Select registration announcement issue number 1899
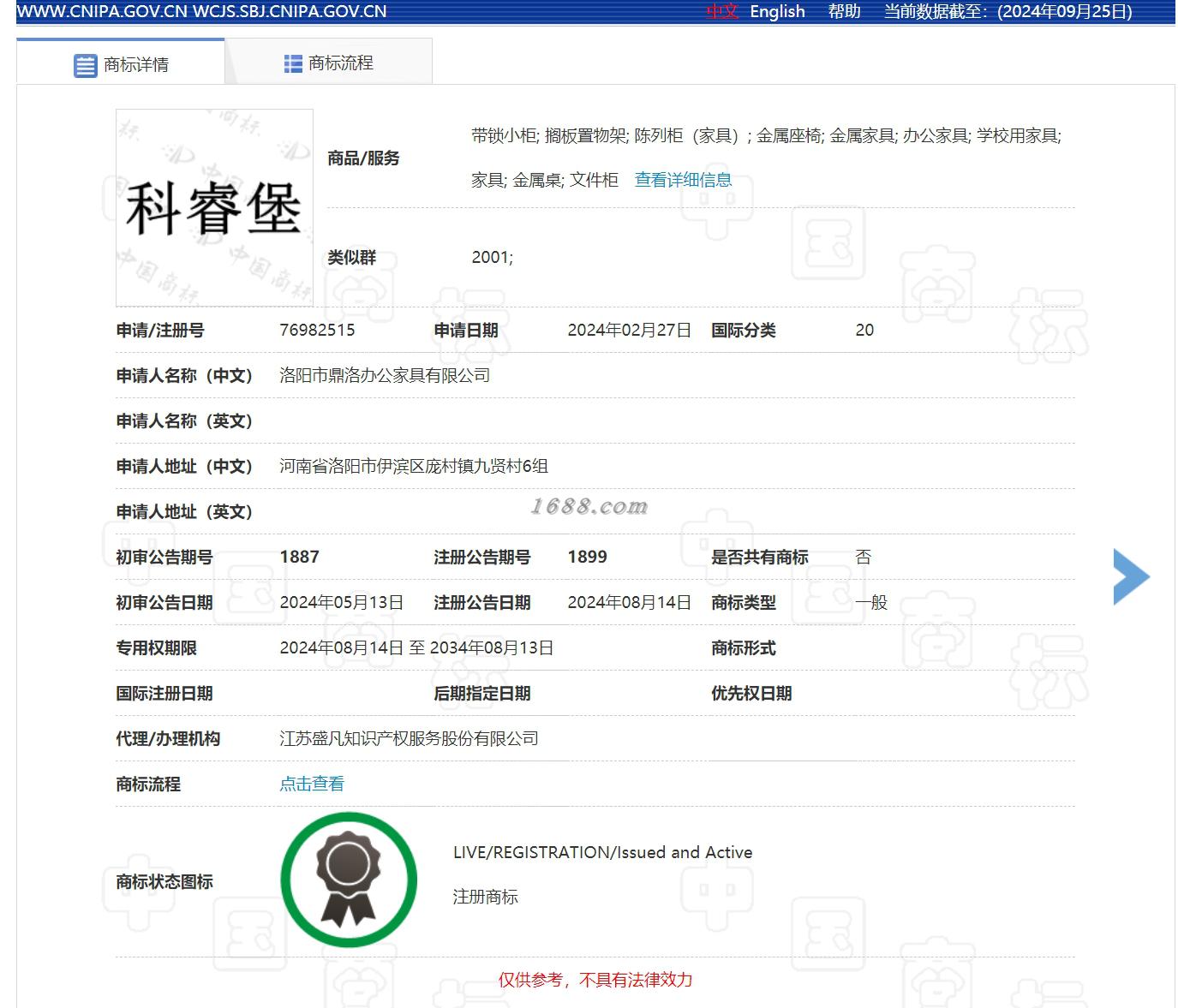Viewport: 1178px width, 1008px height. 587,557
